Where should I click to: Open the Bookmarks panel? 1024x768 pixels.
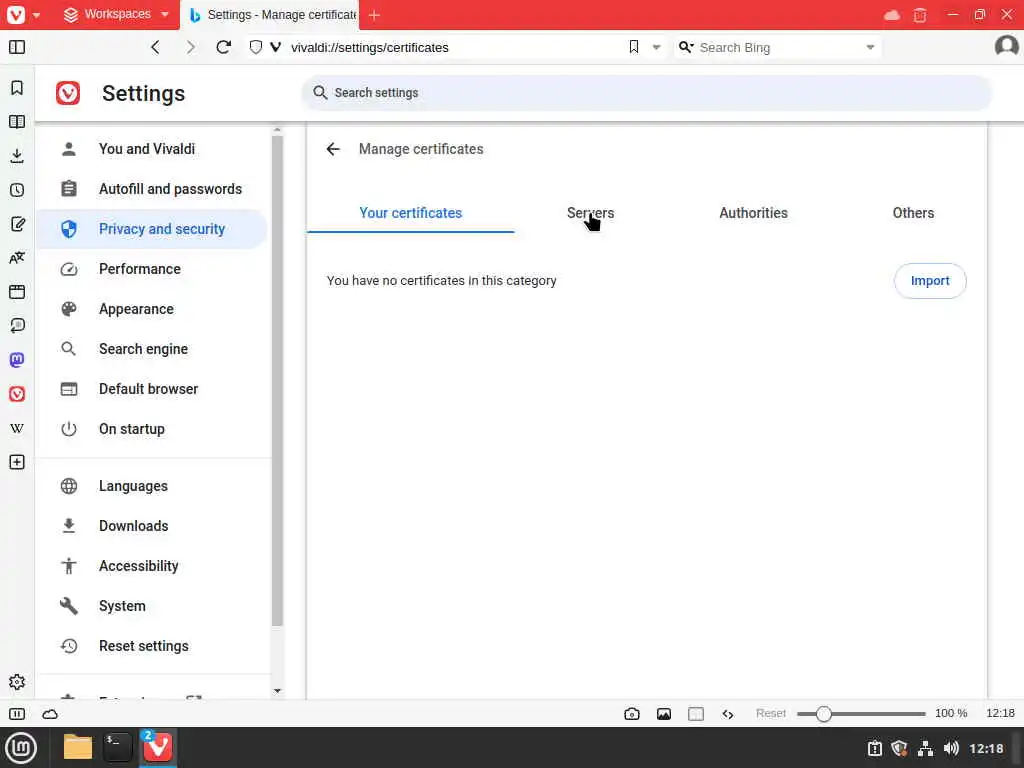[17, 88]
